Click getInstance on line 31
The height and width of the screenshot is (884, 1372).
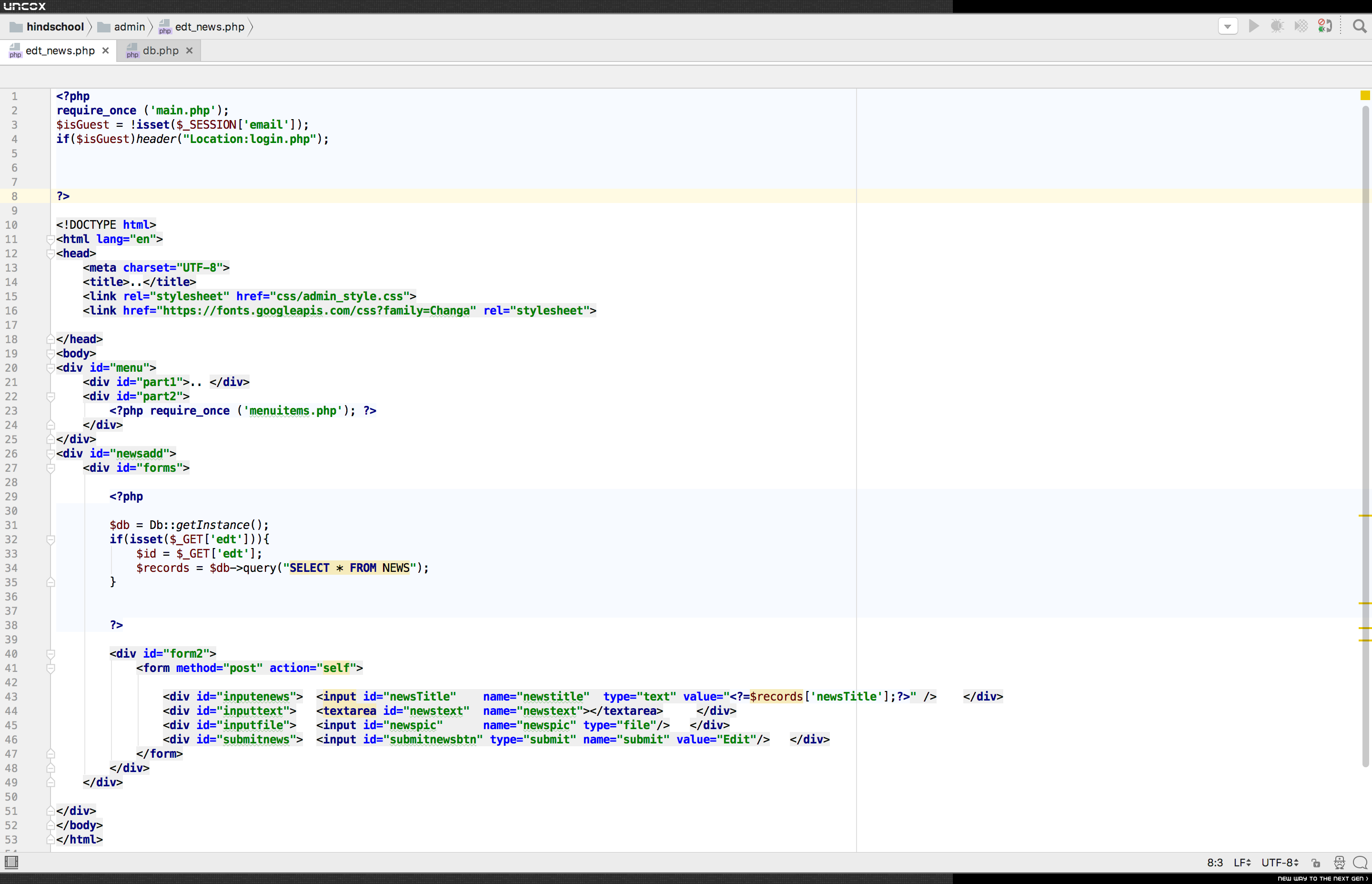[213, 525]
